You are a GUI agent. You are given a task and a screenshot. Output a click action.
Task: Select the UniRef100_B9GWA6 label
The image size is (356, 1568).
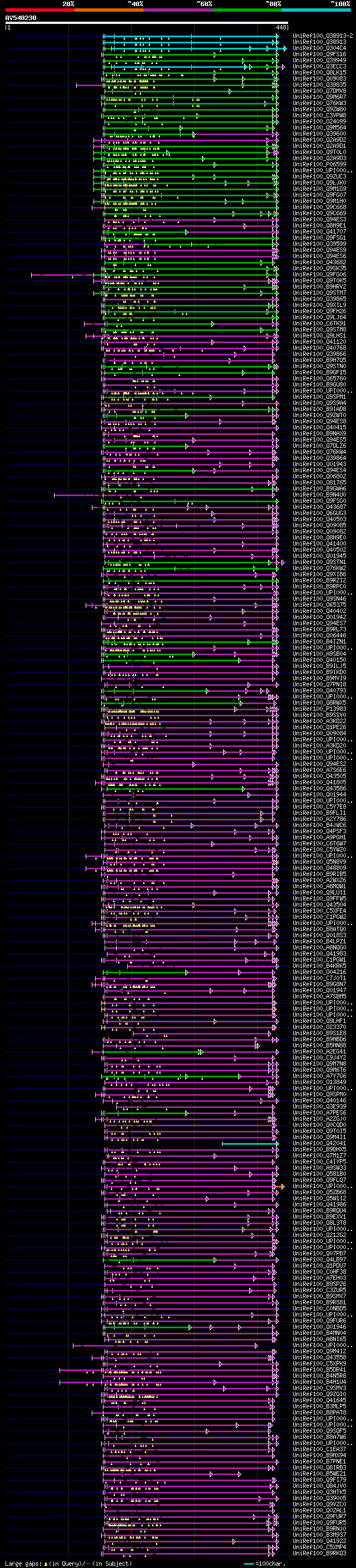point(319,488)
